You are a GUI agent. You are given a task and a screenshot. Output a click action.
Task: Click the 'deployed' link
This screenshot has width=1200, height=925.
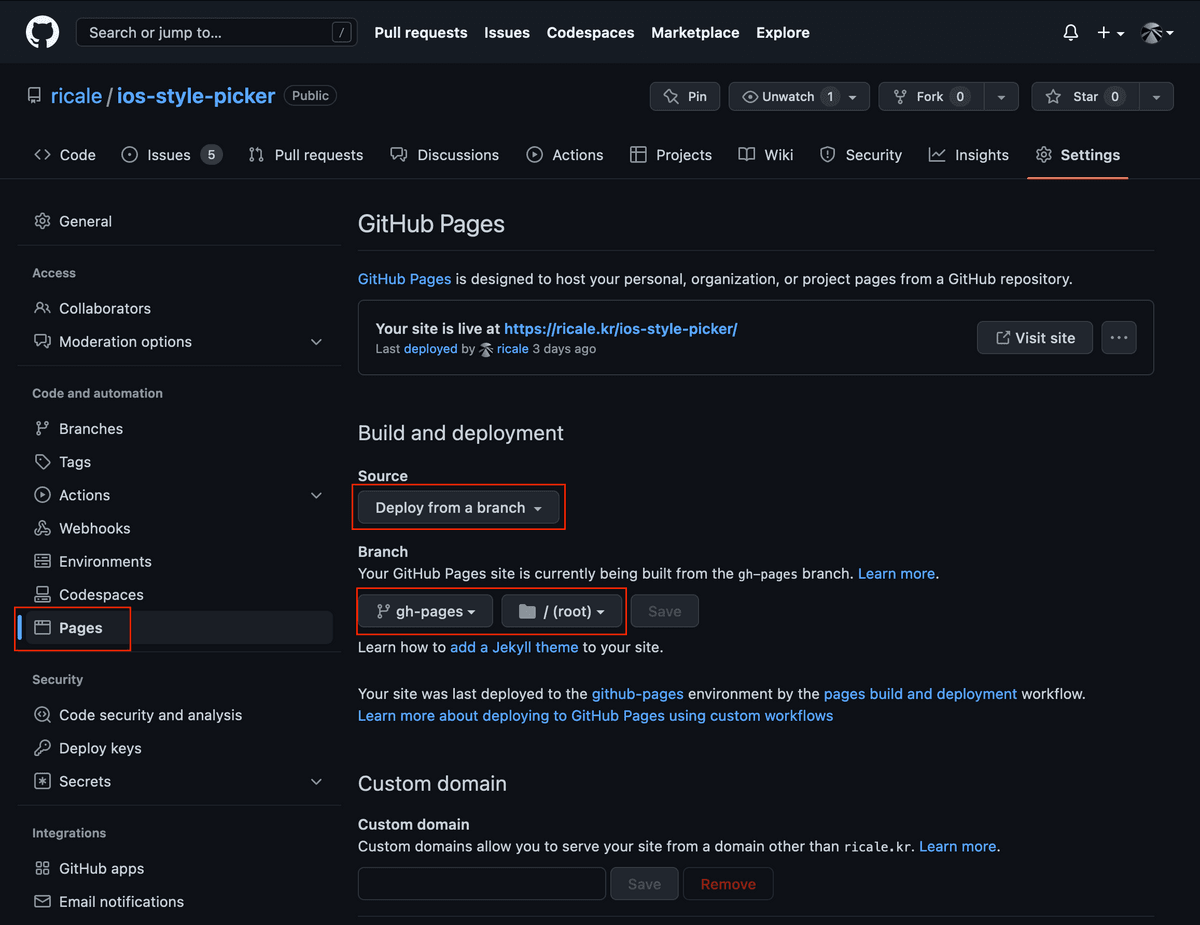pyautogui.click(x=430, y=349)
